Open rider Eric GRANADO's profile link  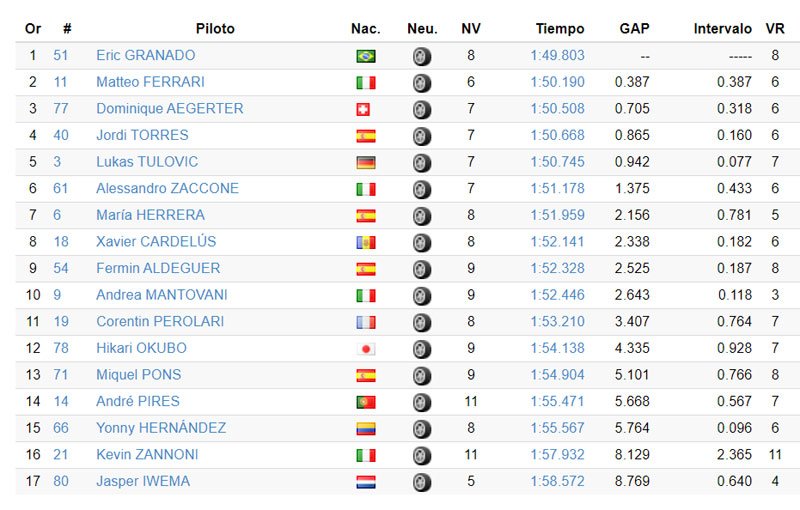145,56
